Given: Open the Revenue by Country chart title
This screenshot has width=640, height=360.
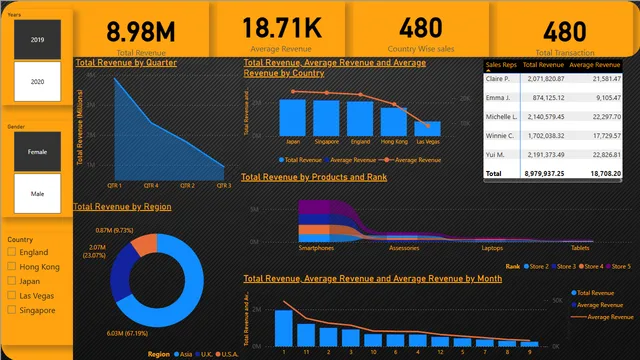Looking at the screenshot, I should click(335, 68).
